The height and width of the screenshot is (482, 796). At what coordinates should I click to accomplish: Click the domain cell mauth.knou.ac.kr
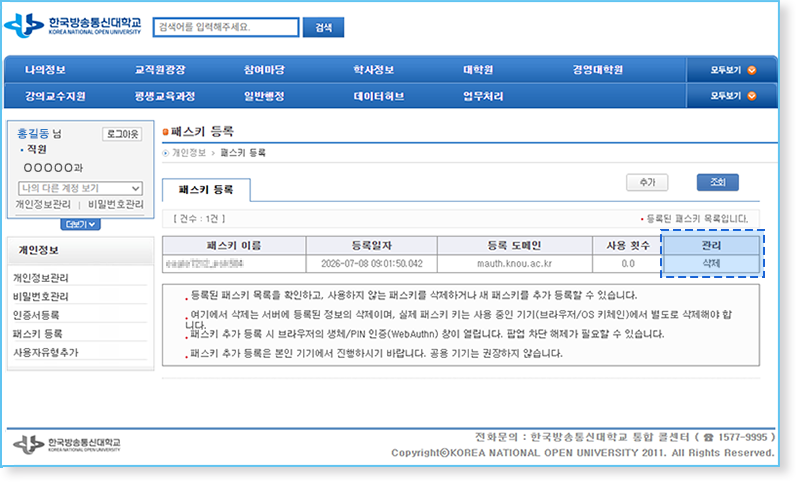tap(515, 264)
